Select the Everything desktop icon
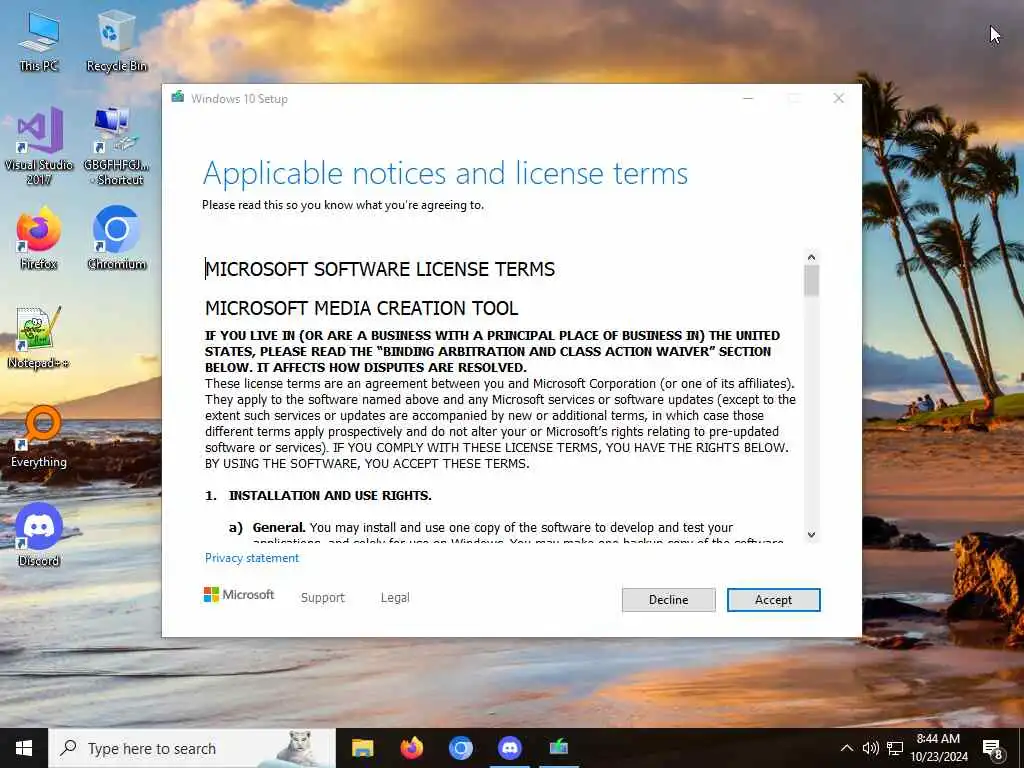Screen dimensions: 1024x768 coord(39,436)
